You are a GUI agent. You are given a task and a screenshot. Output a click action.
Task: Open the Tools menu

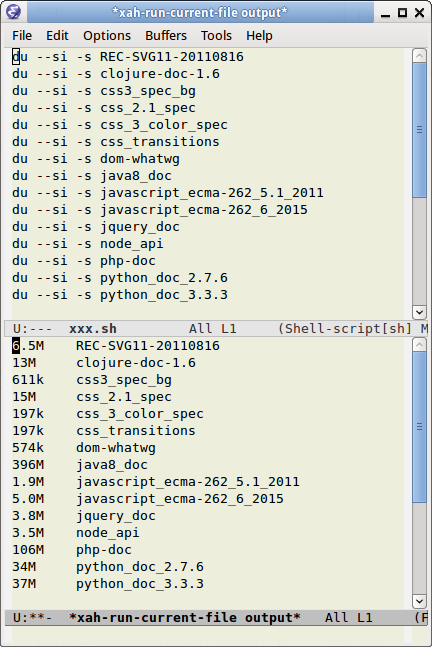pyautogui.click(x=216, y=36)
